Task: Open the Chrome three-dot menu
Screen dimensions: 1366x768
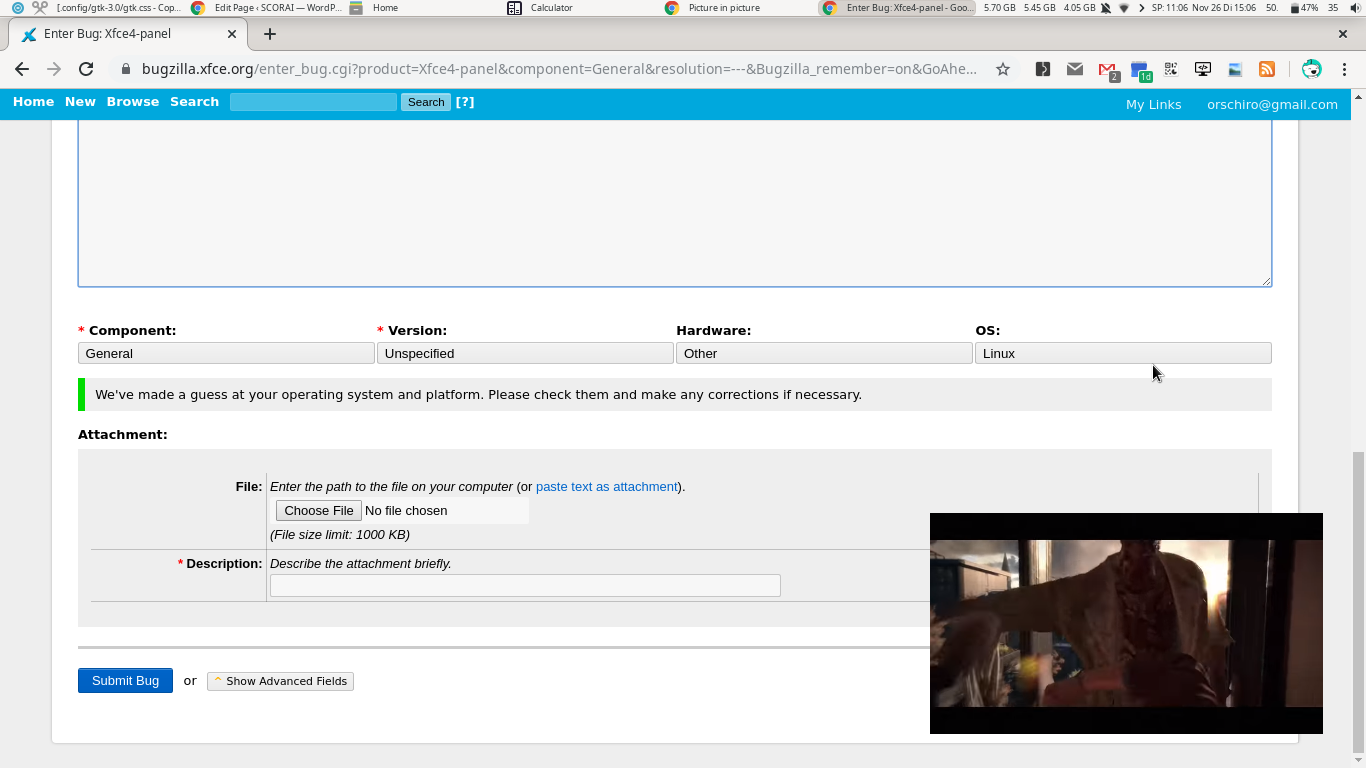Action: coord(1344,69)
